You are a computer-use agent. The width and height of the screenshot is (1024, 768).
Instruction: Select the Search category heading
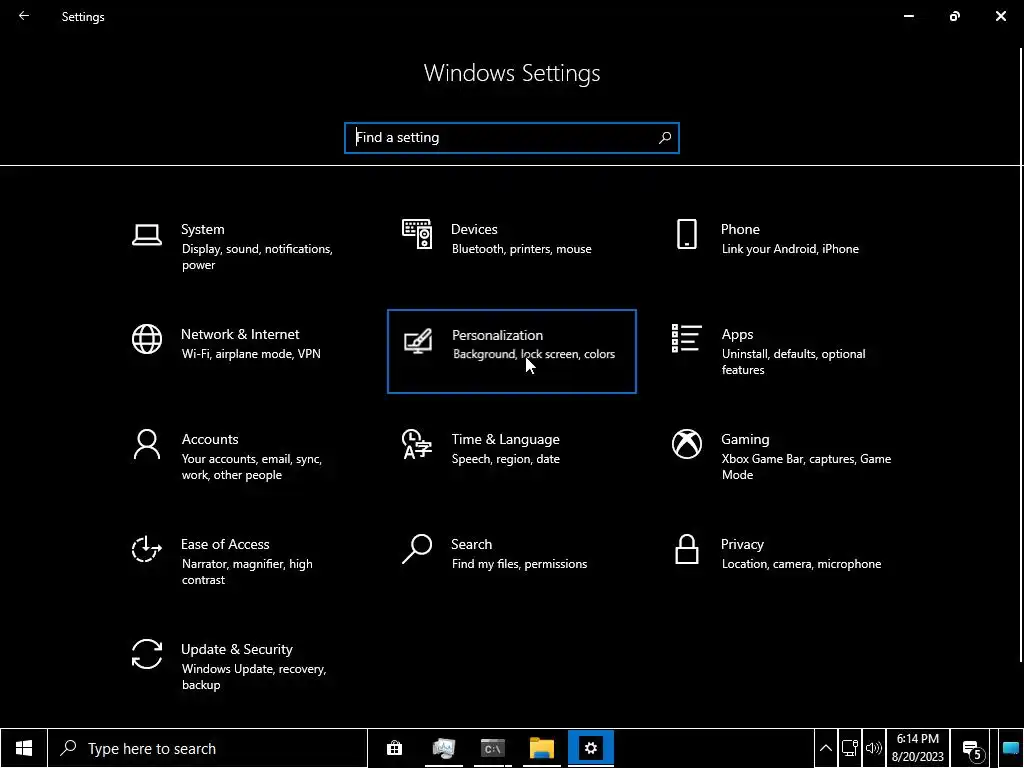coord(472,545)
